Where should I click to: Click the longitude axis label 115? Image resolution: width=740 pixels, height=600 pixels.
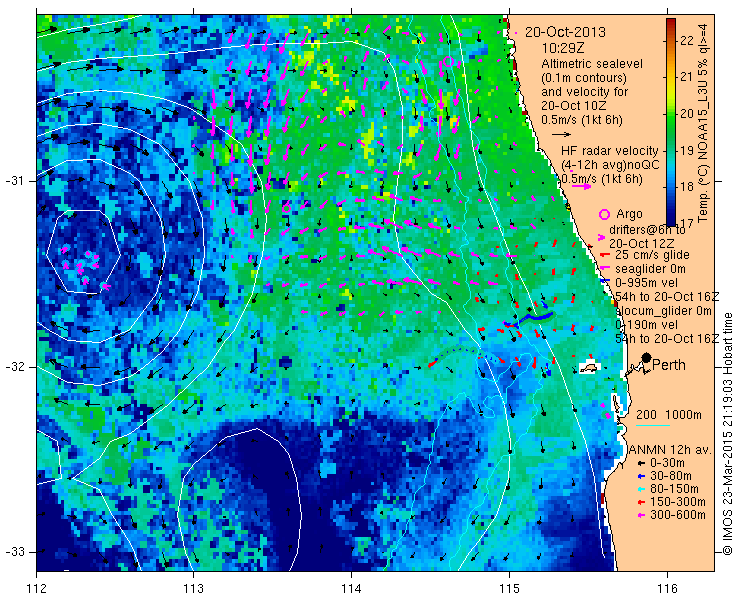[509, 588]
